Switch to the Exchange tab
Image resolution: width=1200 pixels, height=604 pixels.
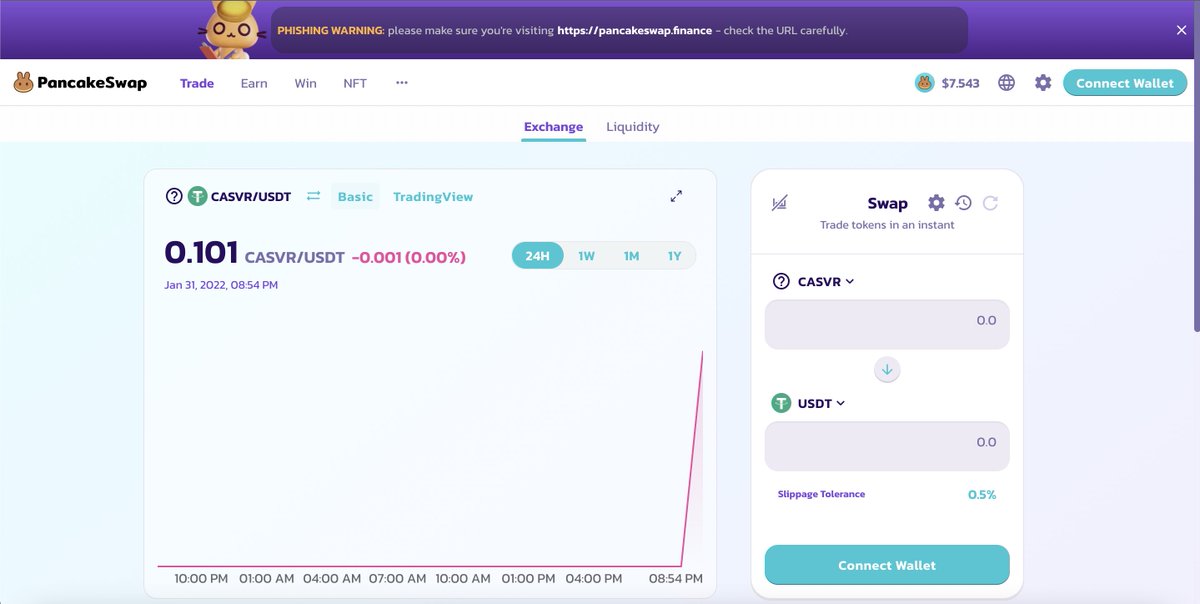pos(553,127)
